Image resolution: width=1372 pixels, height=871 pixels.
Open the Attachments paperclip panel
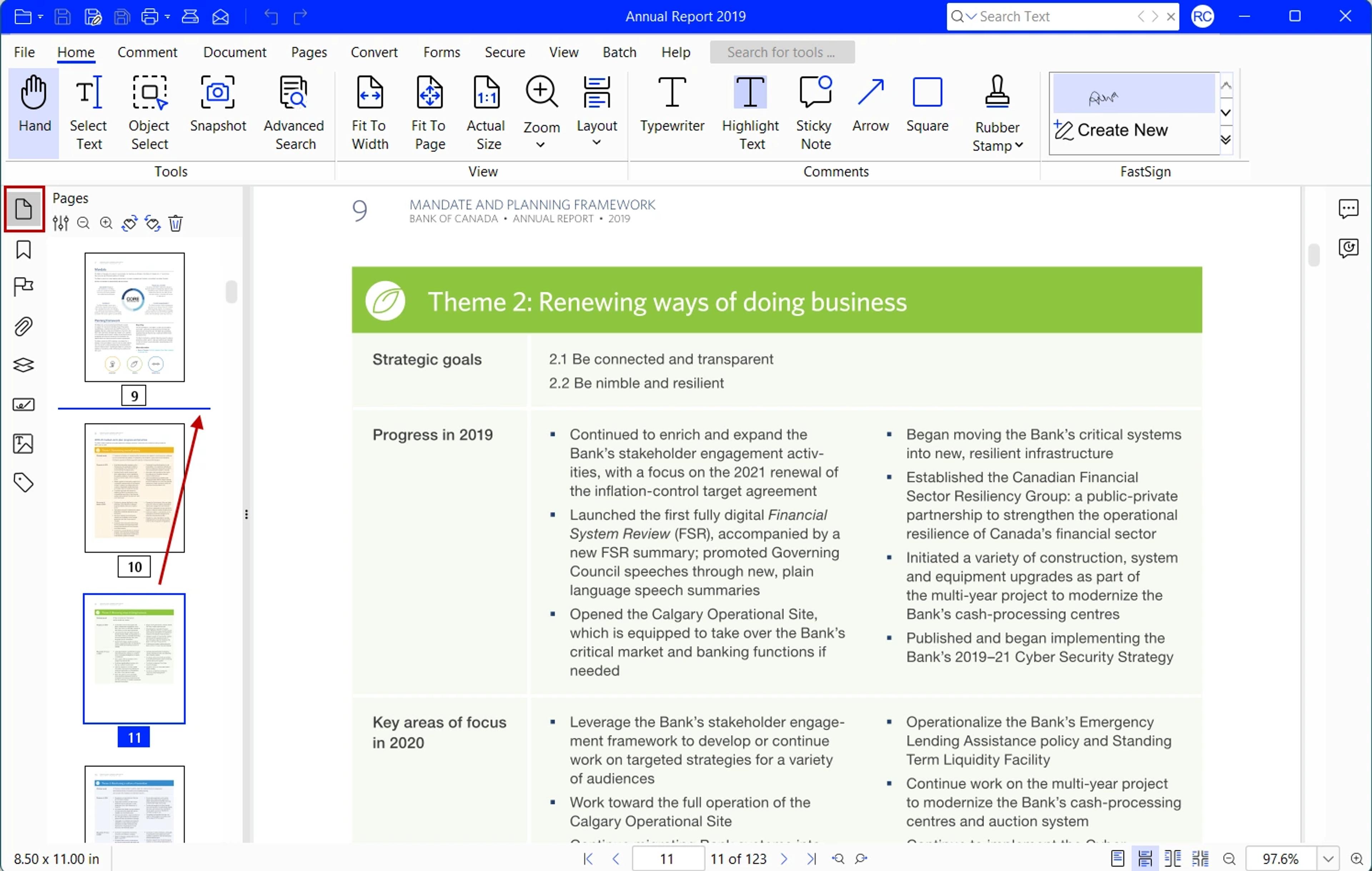coord(23,327)
